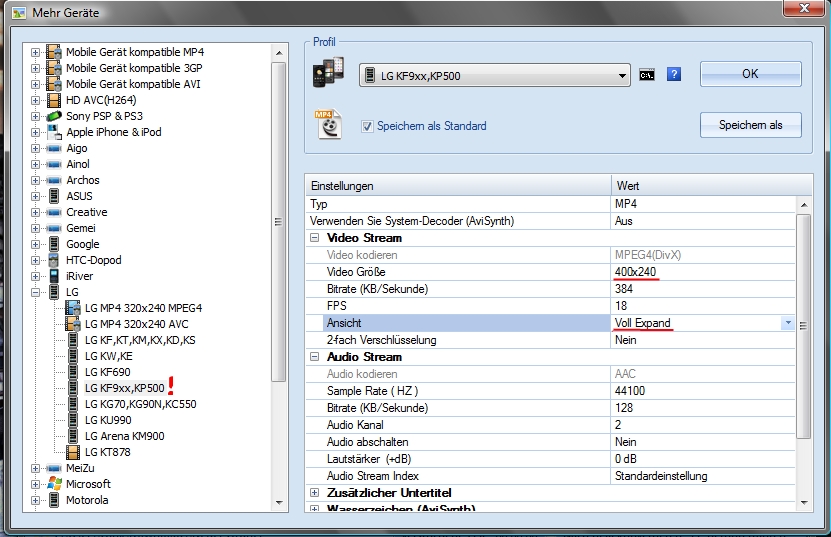This screenshot has width=831, height=537.
Task: Select LG KF,KT,KM,KX,KD,KS entry
Action: (x=140, y=340)
